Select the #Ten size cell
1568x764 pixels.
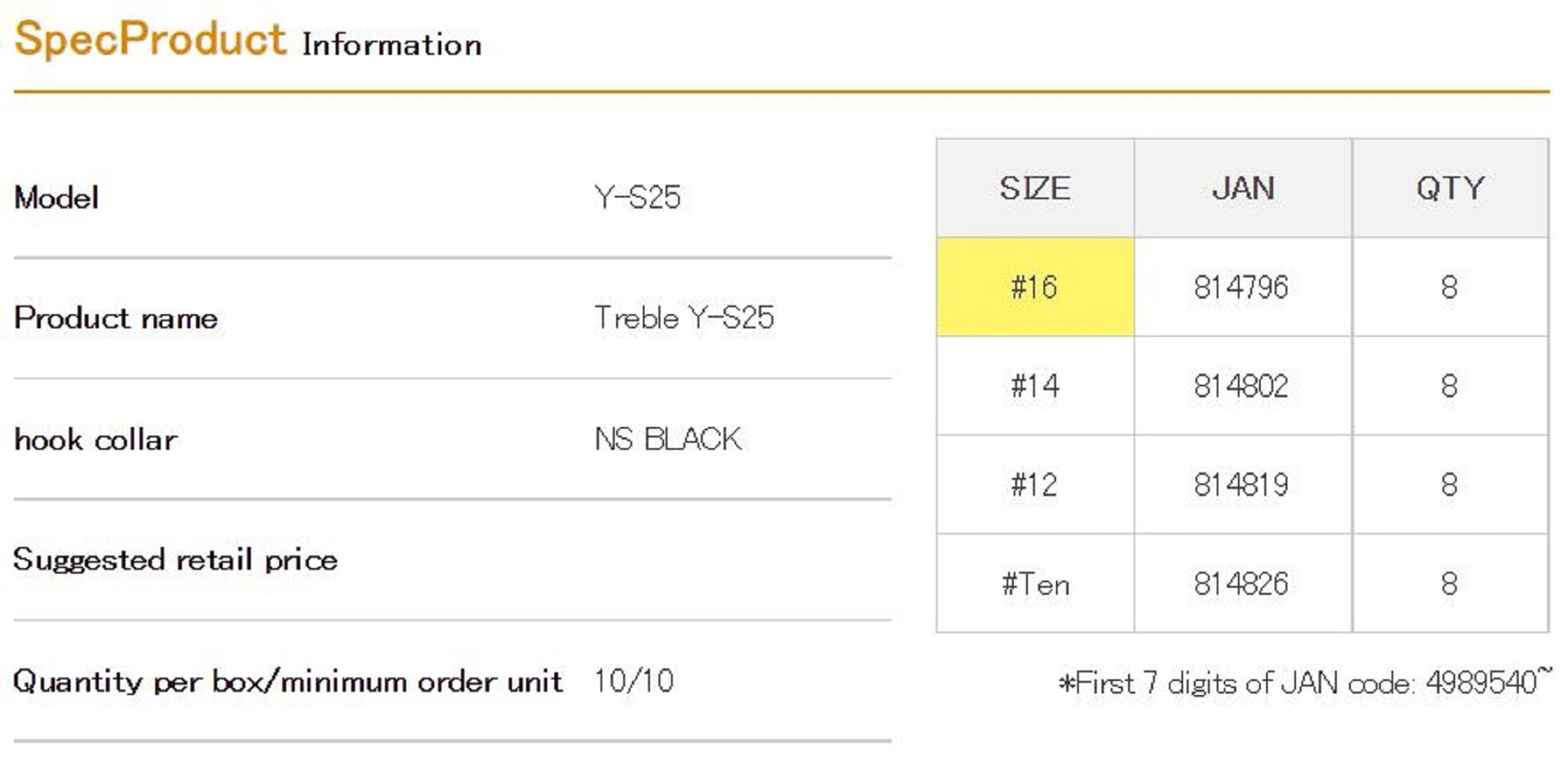[x=1034, y=584]
